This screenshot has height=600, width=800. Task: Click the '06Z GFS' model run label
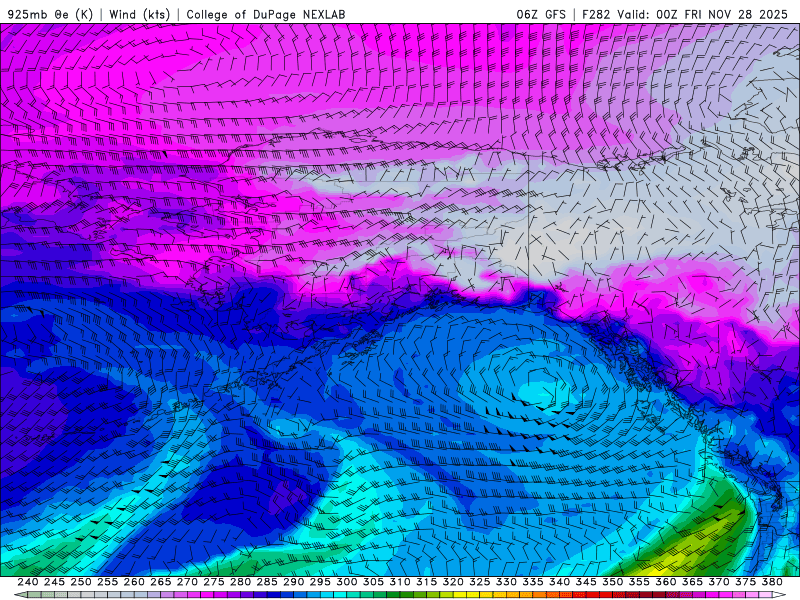point(541,14)
